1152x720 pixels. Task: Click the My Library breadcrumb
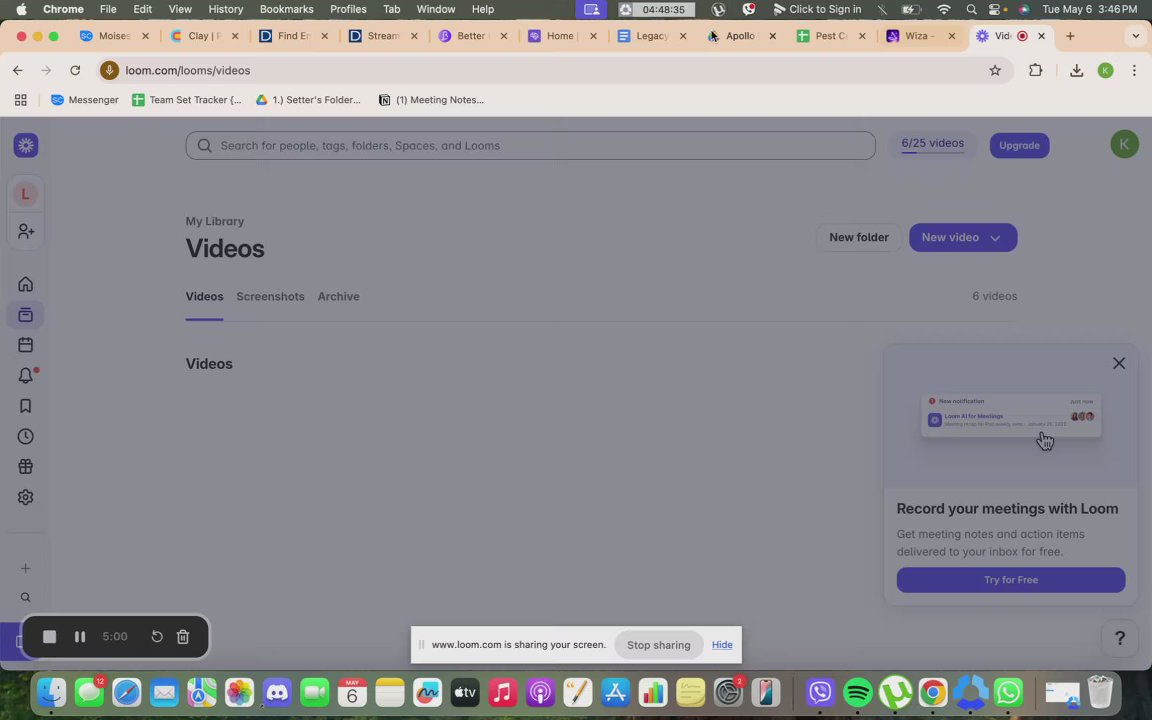pos(215,221)
